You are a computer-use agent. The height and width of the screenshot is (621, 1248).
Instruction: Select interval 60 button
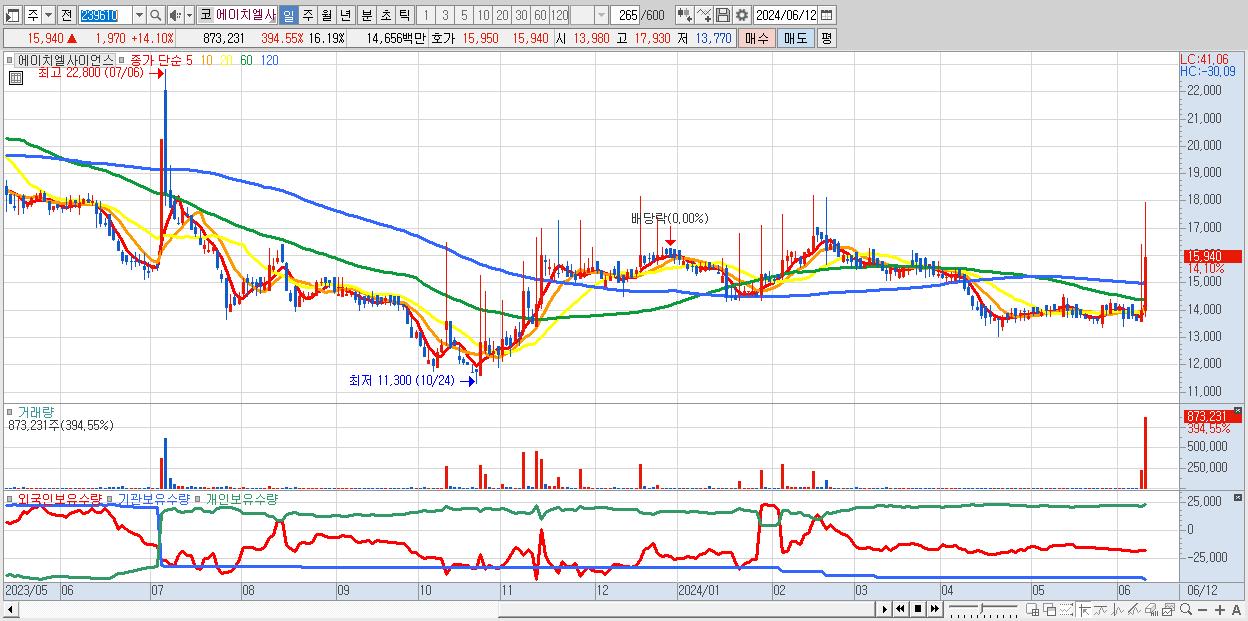[540, 15]
